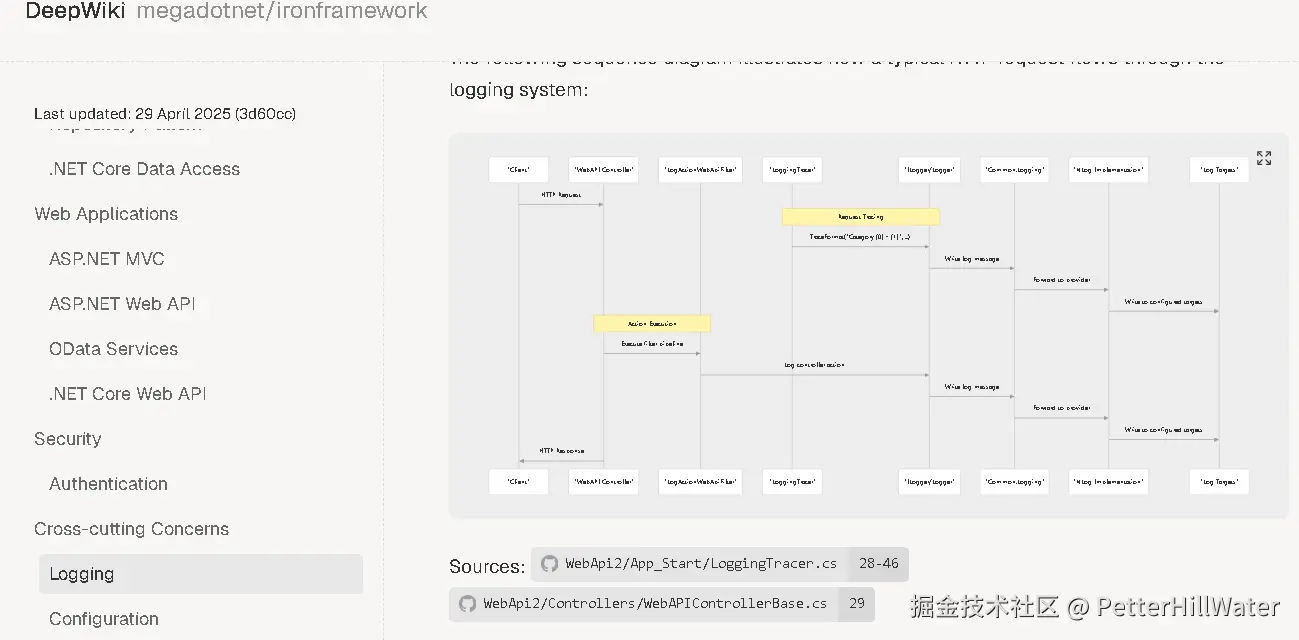Click the Action Execution note in diagram
1299x640 pixels.
point(652,324)
